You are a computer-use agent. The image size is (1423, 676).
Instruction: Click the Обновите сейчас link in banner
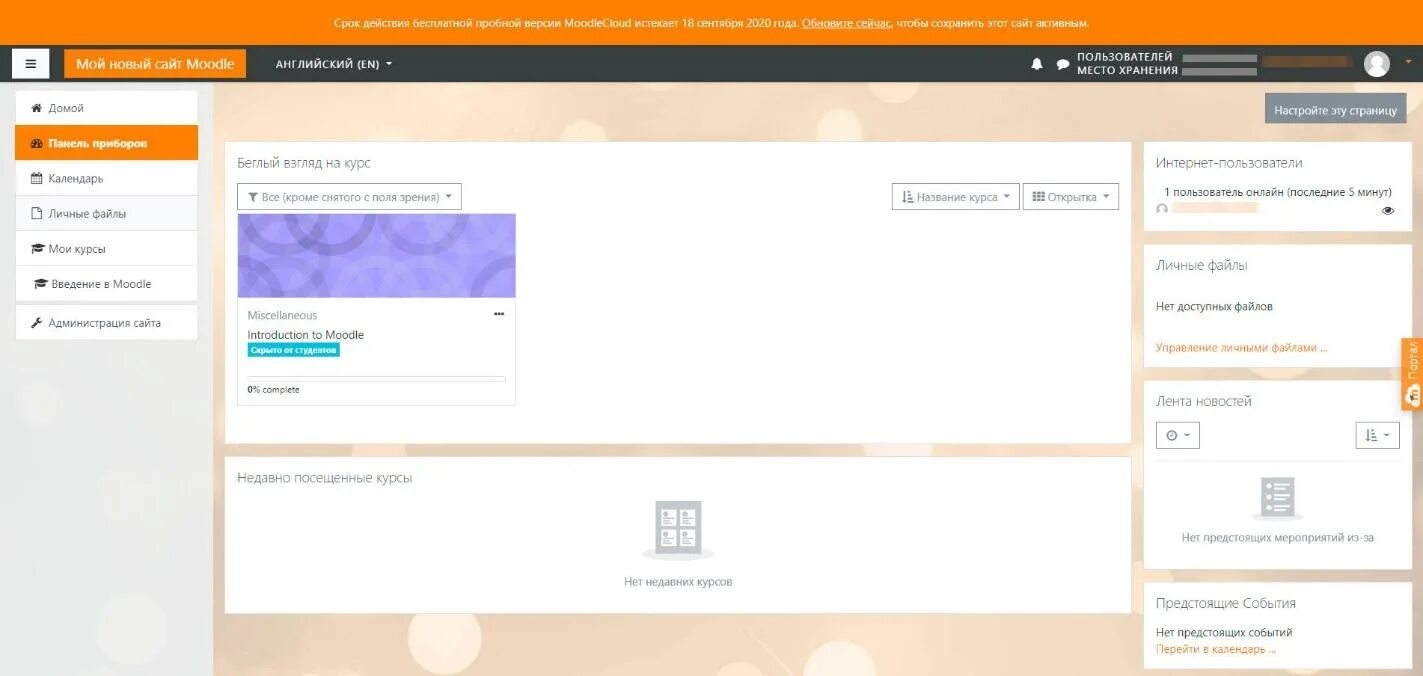pyautogui.click(x=846, y=23)
